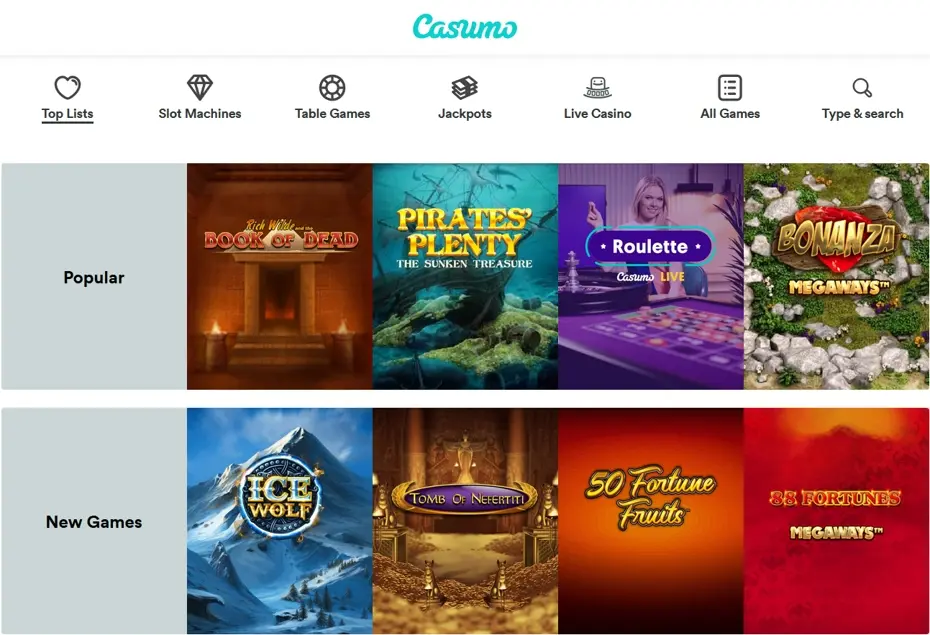
Task: Go to Live Casino via the dealer icon
Action: pos(597,88)
